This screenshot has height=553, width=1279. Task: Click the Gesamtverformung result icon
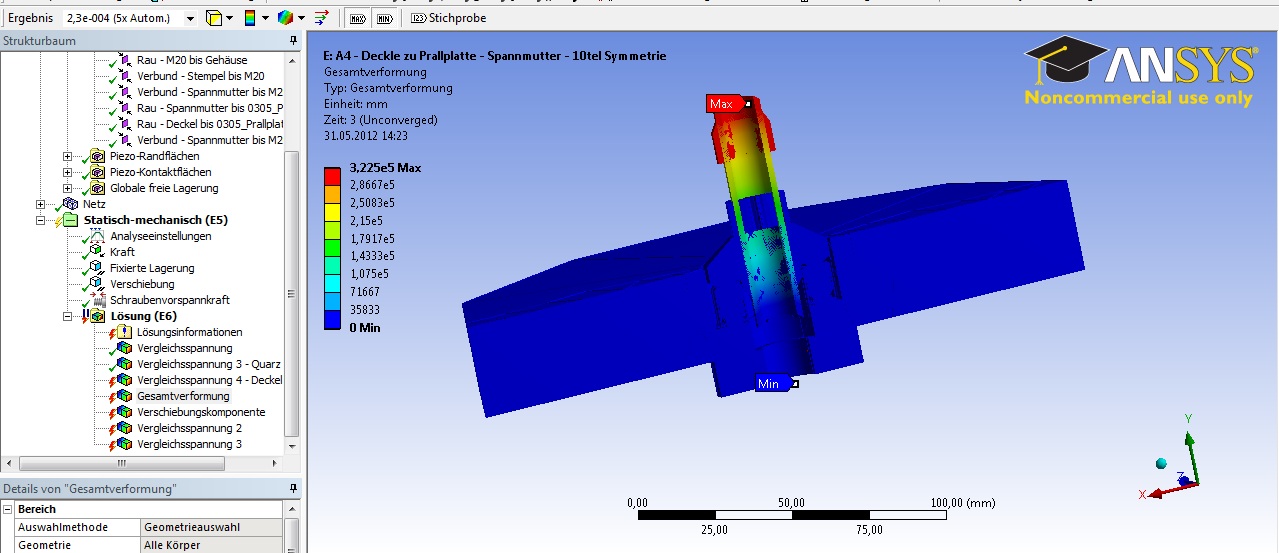point(124,396)
